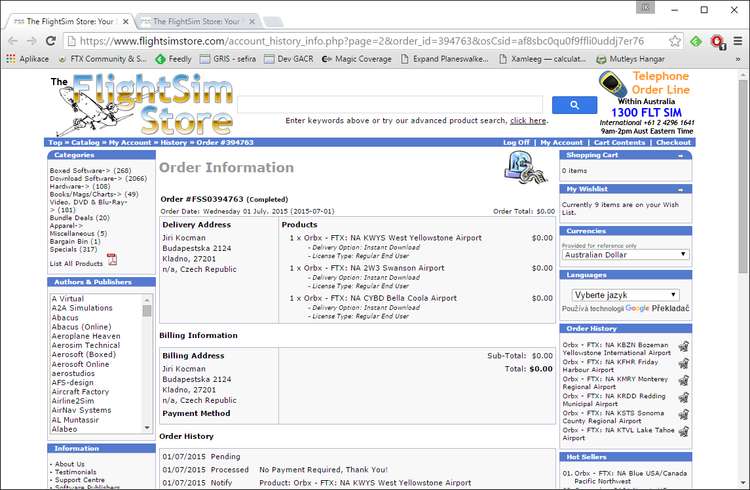
Task: Reorder icon beside KRDD Redding Municipal
Action: [684, 398]
